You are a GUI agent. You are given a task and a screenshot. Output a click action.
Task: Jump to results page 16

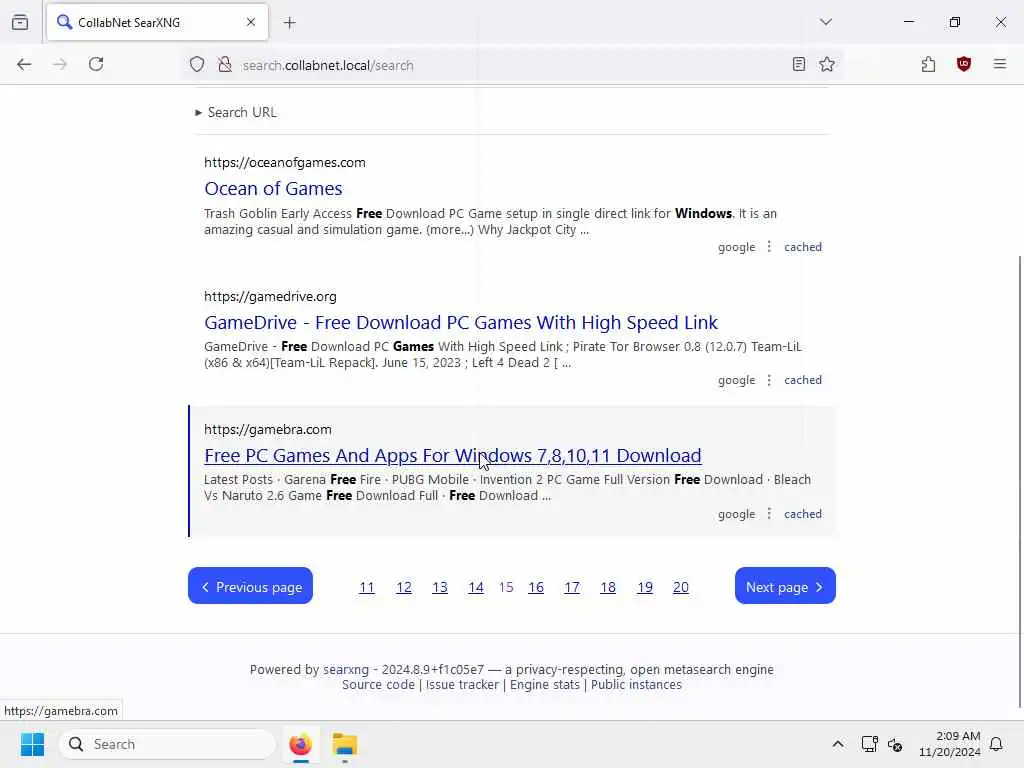[536, 587]
